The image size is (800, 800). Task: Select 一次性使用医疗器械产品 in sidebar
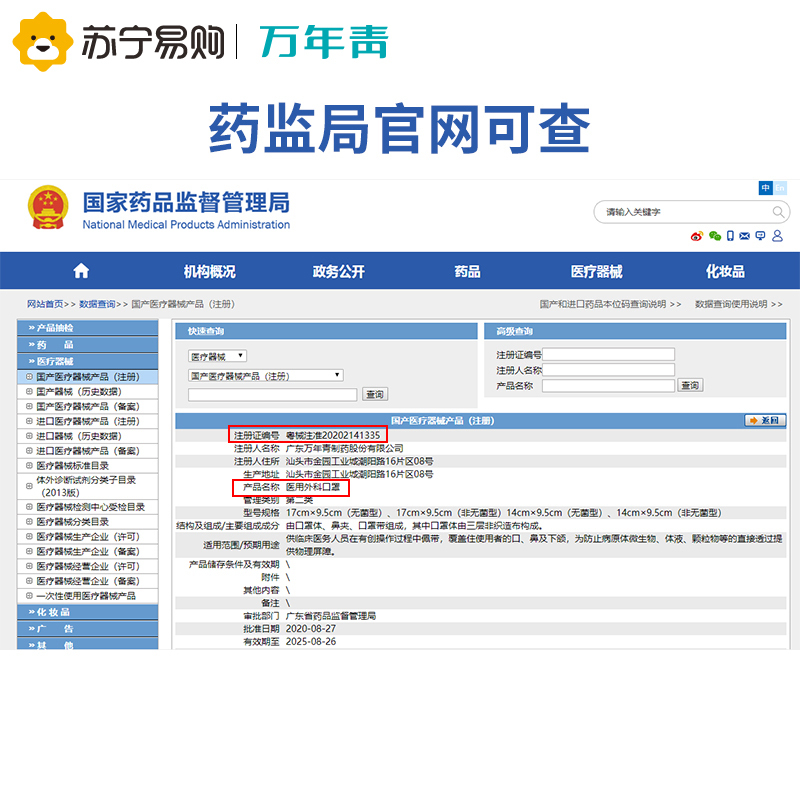click(86, 596)
